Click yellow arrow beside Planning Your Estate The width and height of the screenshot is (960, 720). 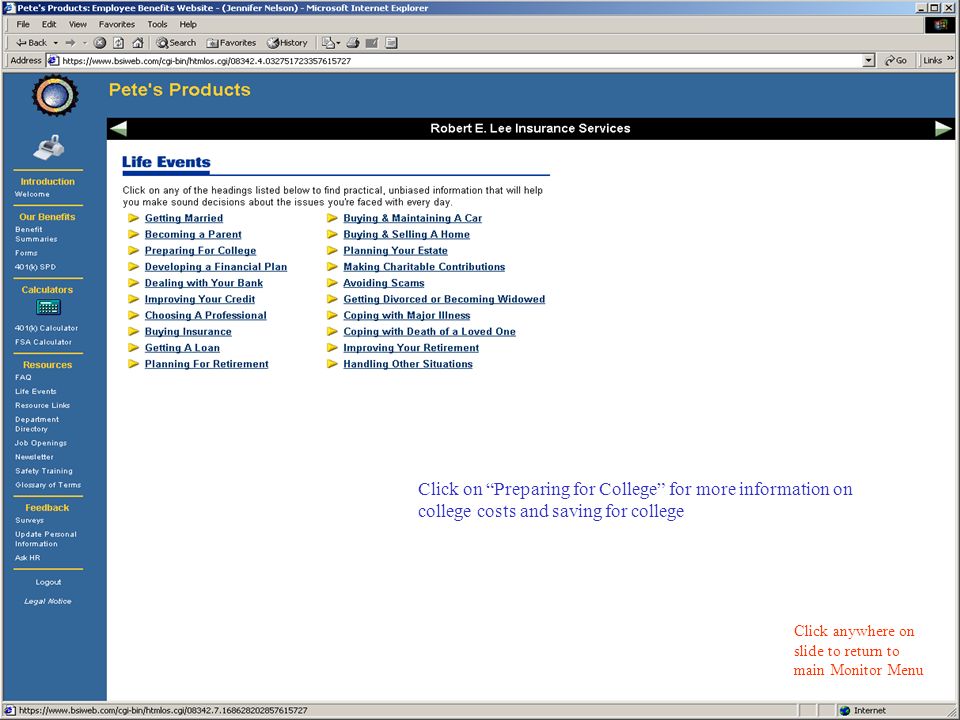332,250
